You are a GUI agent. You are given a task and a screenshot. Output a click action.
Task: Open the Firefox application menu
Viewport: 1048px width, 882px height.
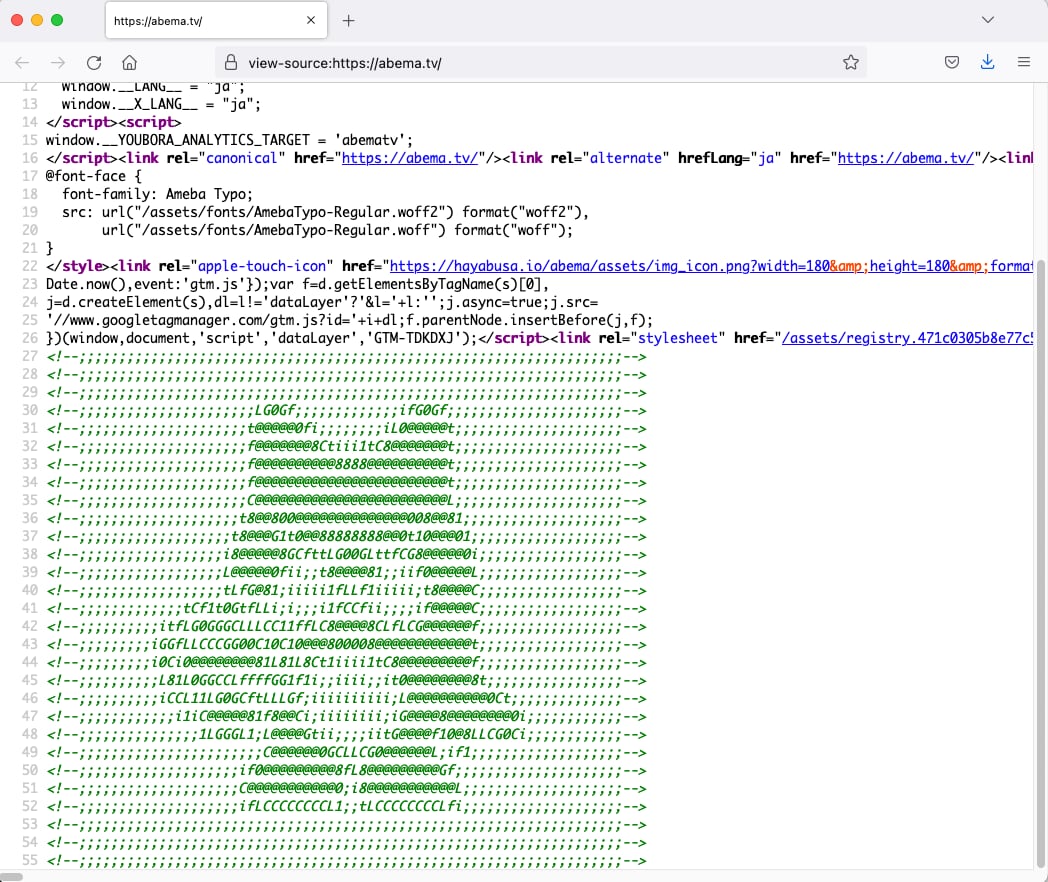pos(1023,63)
